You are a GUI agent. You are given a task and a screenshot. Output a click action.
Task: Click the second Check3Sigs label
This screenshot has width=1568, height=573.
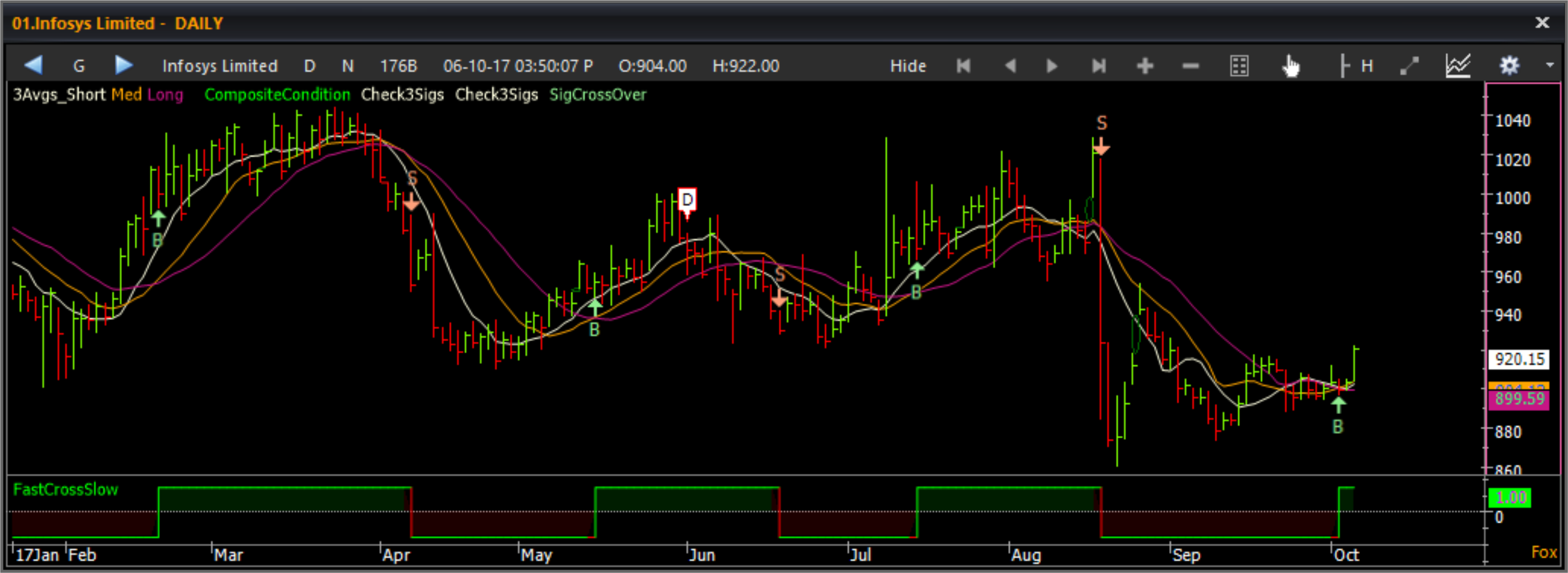pos(497,95)
